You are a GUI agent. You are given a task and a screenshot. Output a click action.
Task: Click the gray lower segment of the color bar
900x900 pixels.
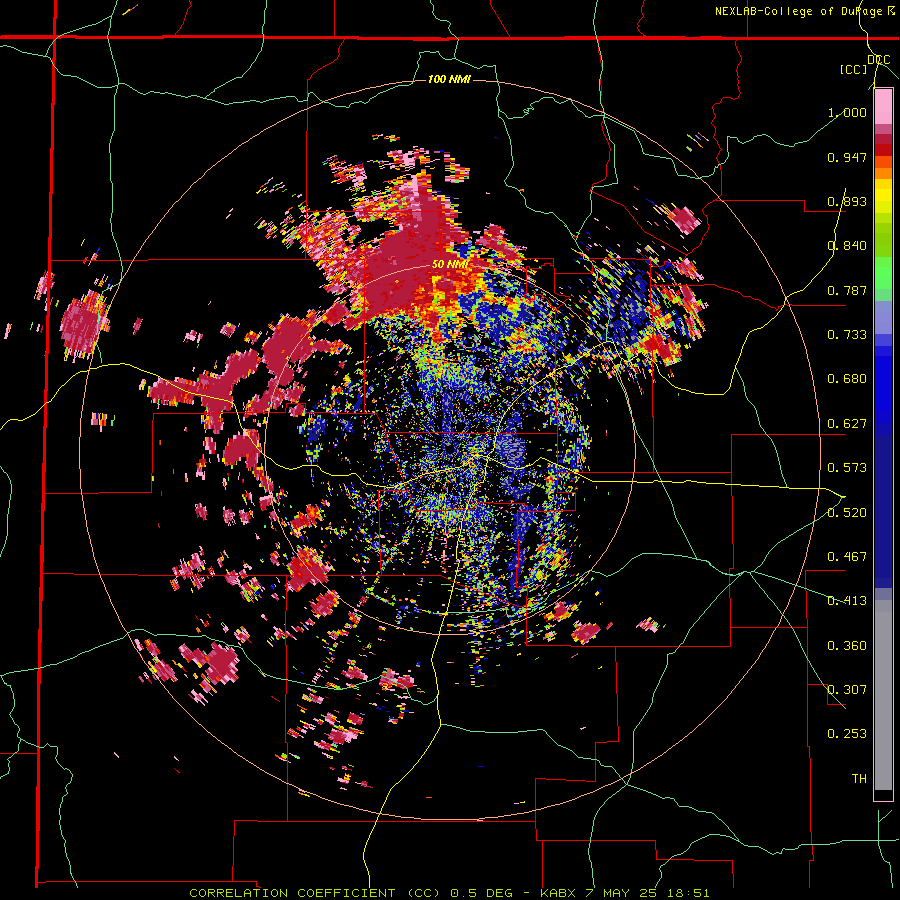pos(883,695)
